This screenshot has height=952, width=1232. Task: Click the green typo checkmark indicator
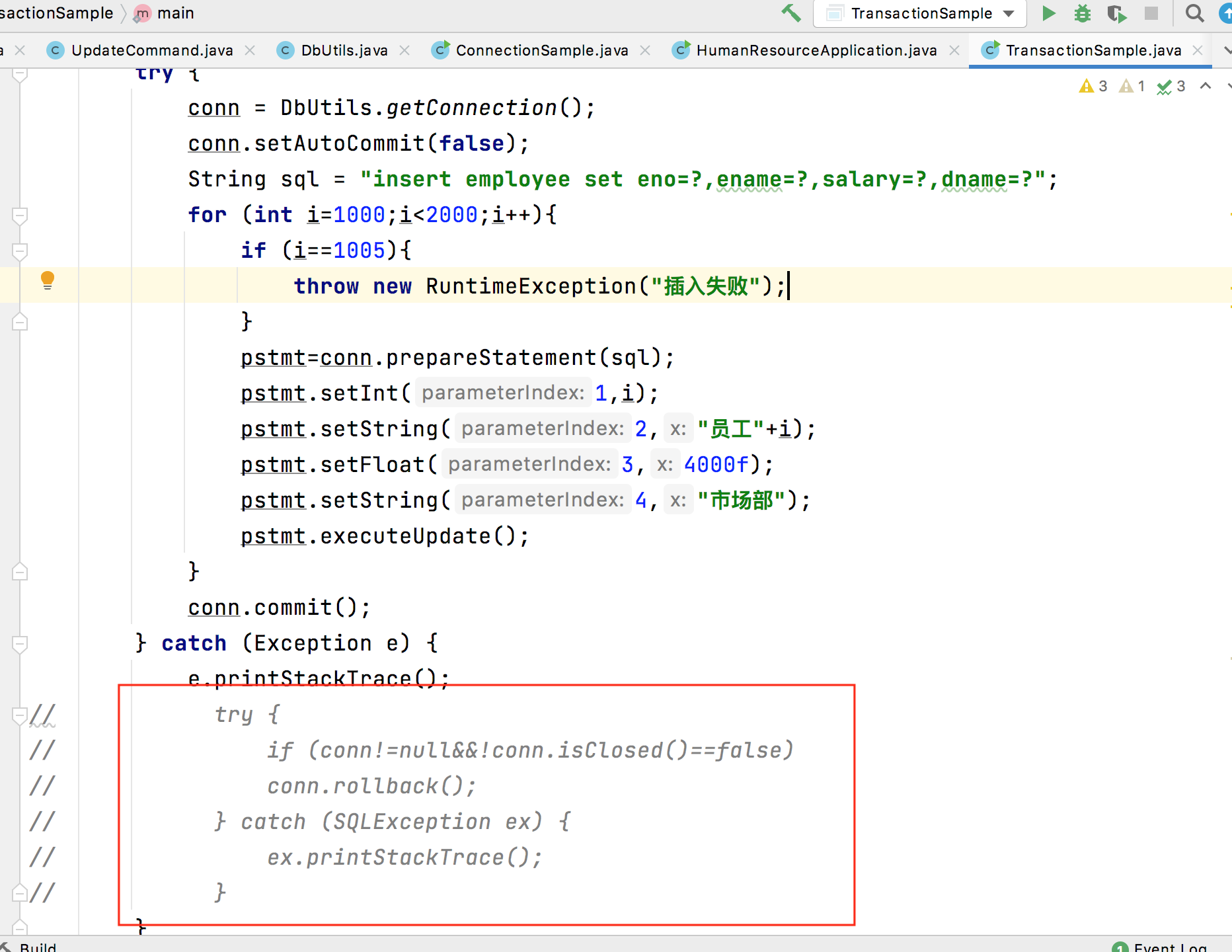click(1171, 86)
